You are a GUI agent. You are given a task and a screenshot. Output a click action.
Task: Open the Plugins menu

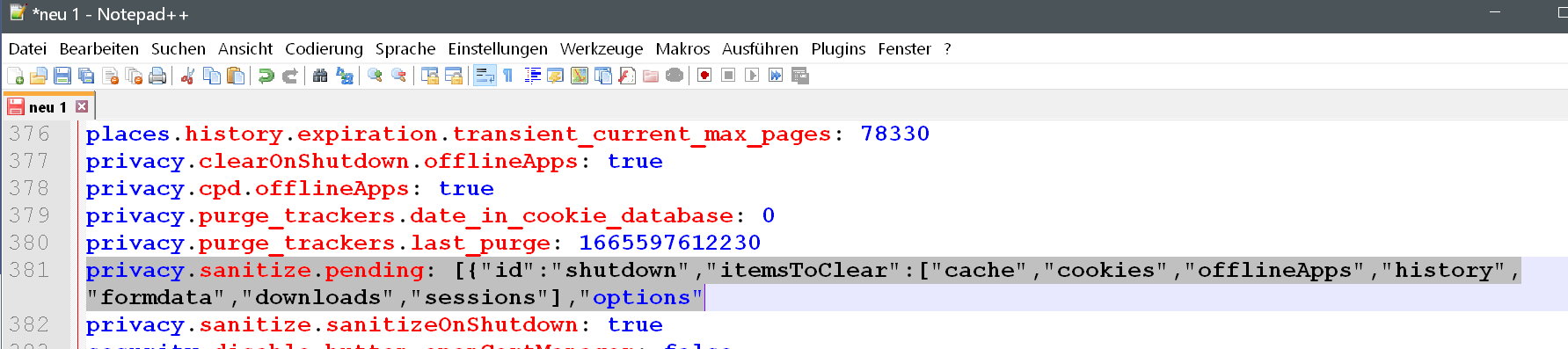(838, 49)
